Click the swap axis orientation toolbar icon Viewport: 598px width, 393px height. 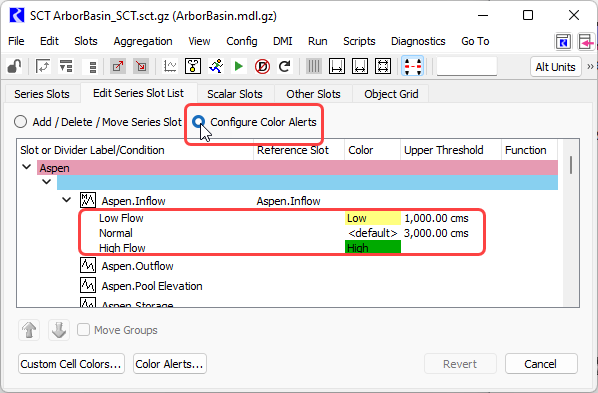point(43,67)
